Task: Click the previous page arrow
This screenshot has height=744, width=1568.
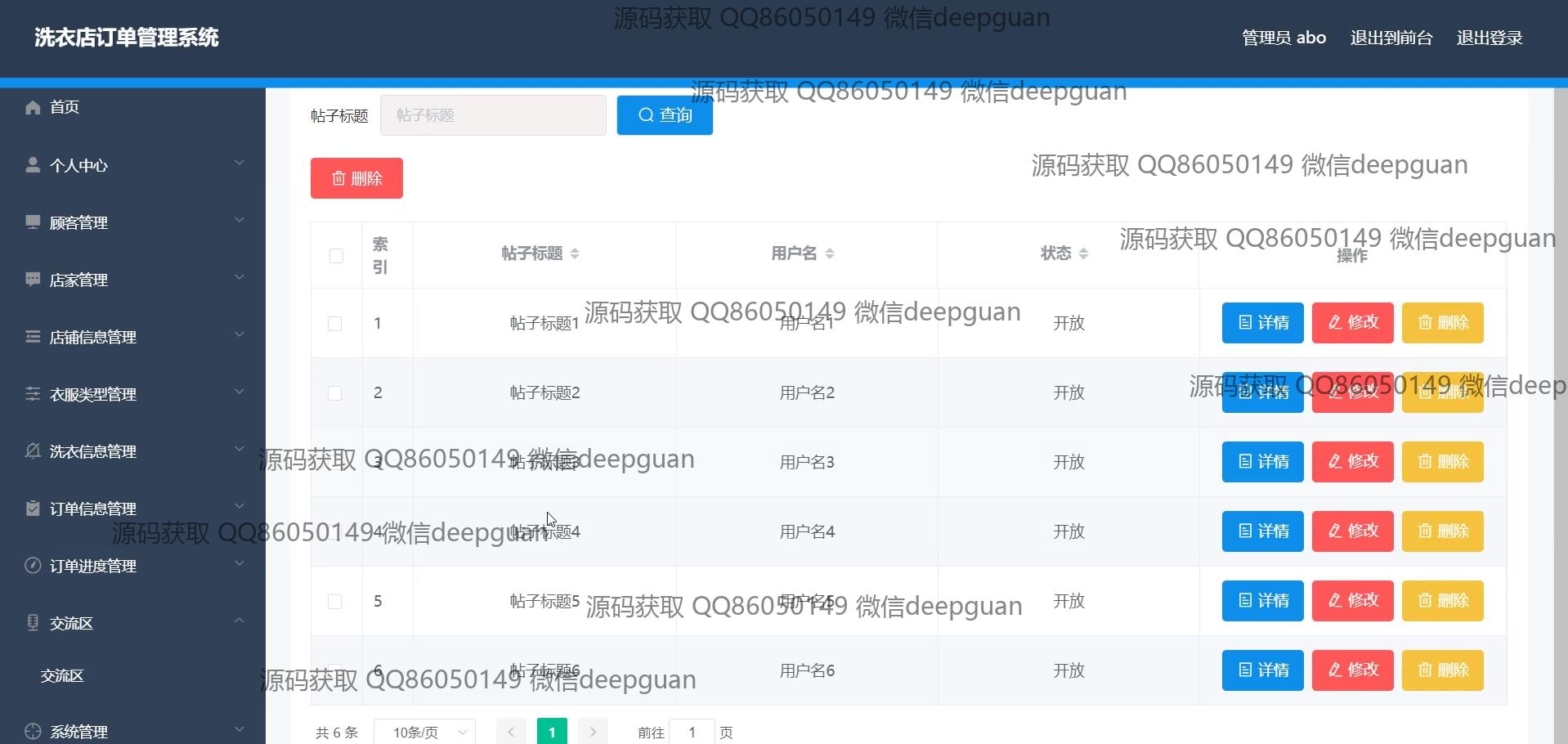Action: pos(511,732)
